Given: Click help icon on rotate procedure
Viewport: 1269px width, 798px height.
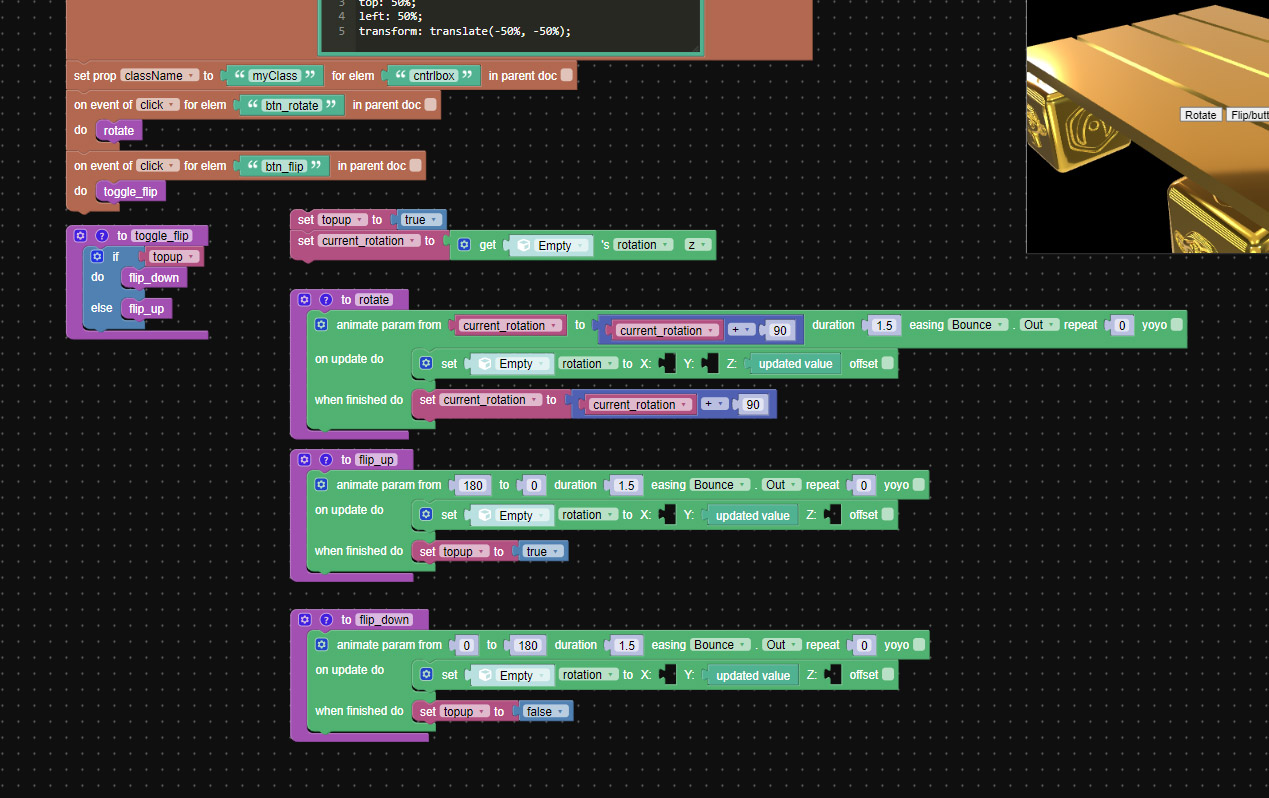Looking at the screenshot, I should 326,299.
